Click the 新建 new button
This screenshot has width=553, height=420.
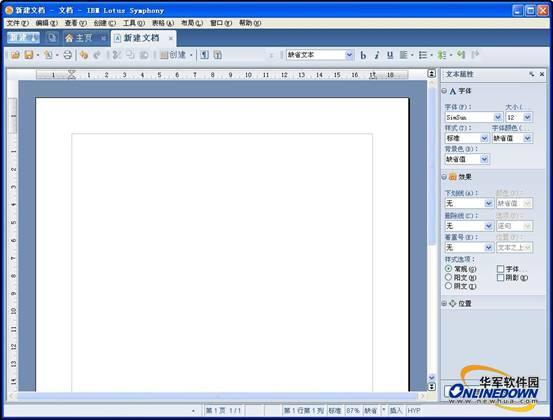[23, 38]
